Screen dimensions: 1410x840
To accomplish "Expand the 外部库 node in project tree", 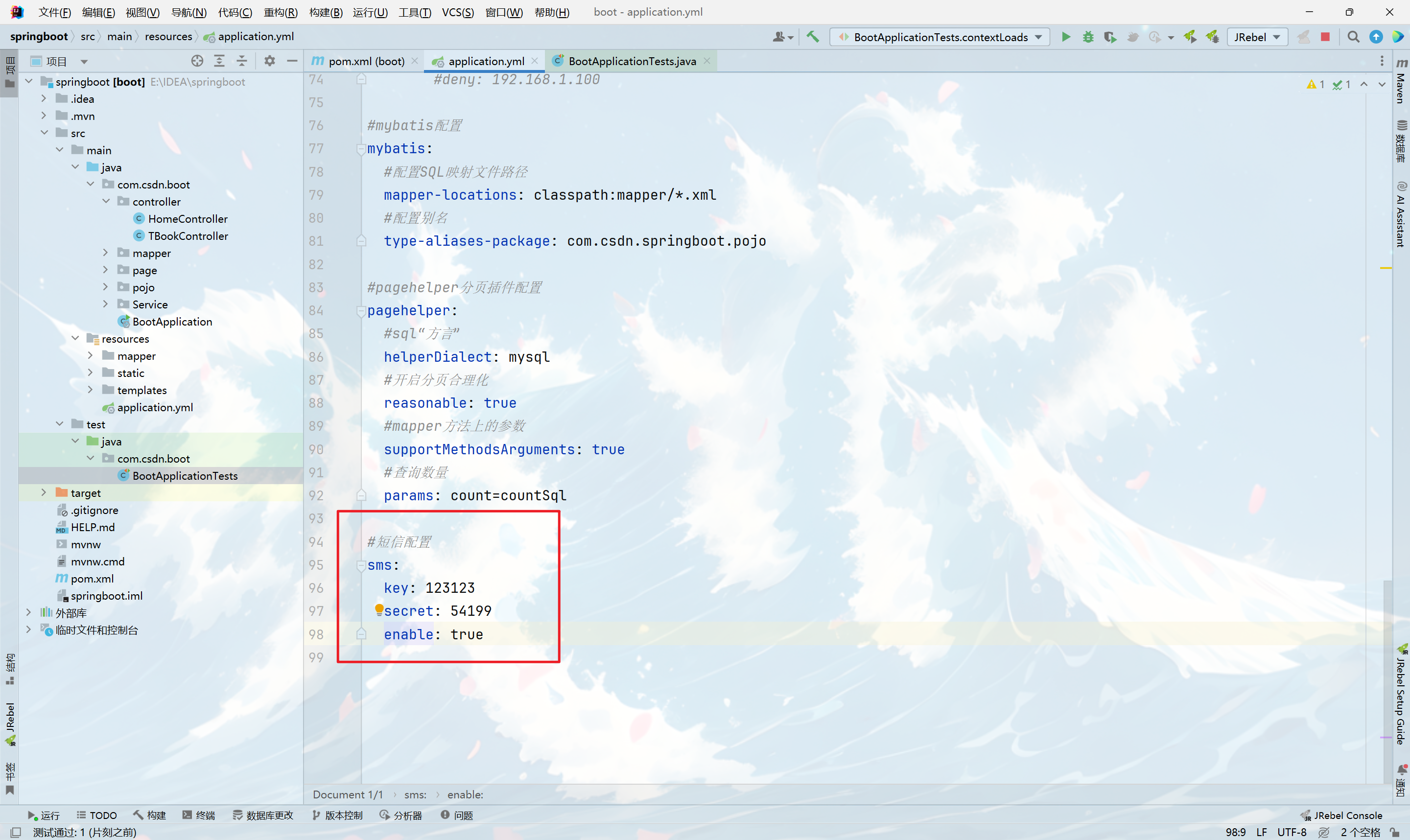I will (27, 612).
